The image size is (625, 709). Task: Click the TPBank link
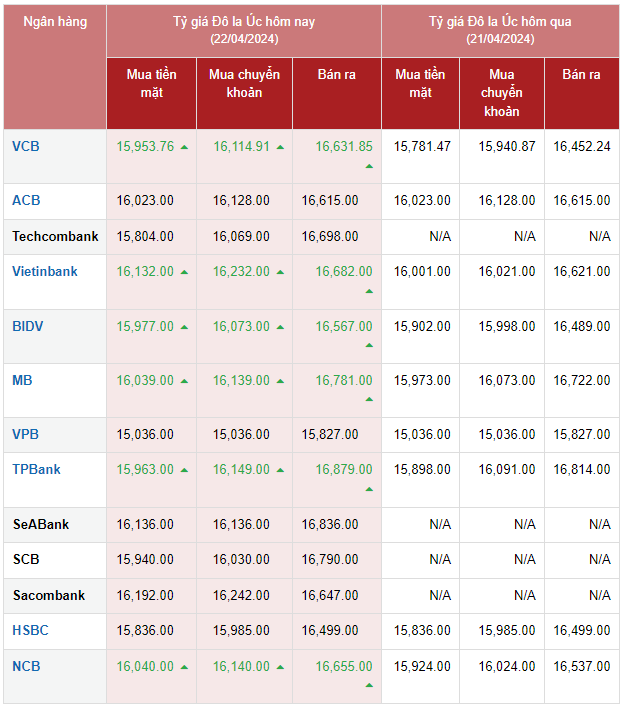(37, 468)
